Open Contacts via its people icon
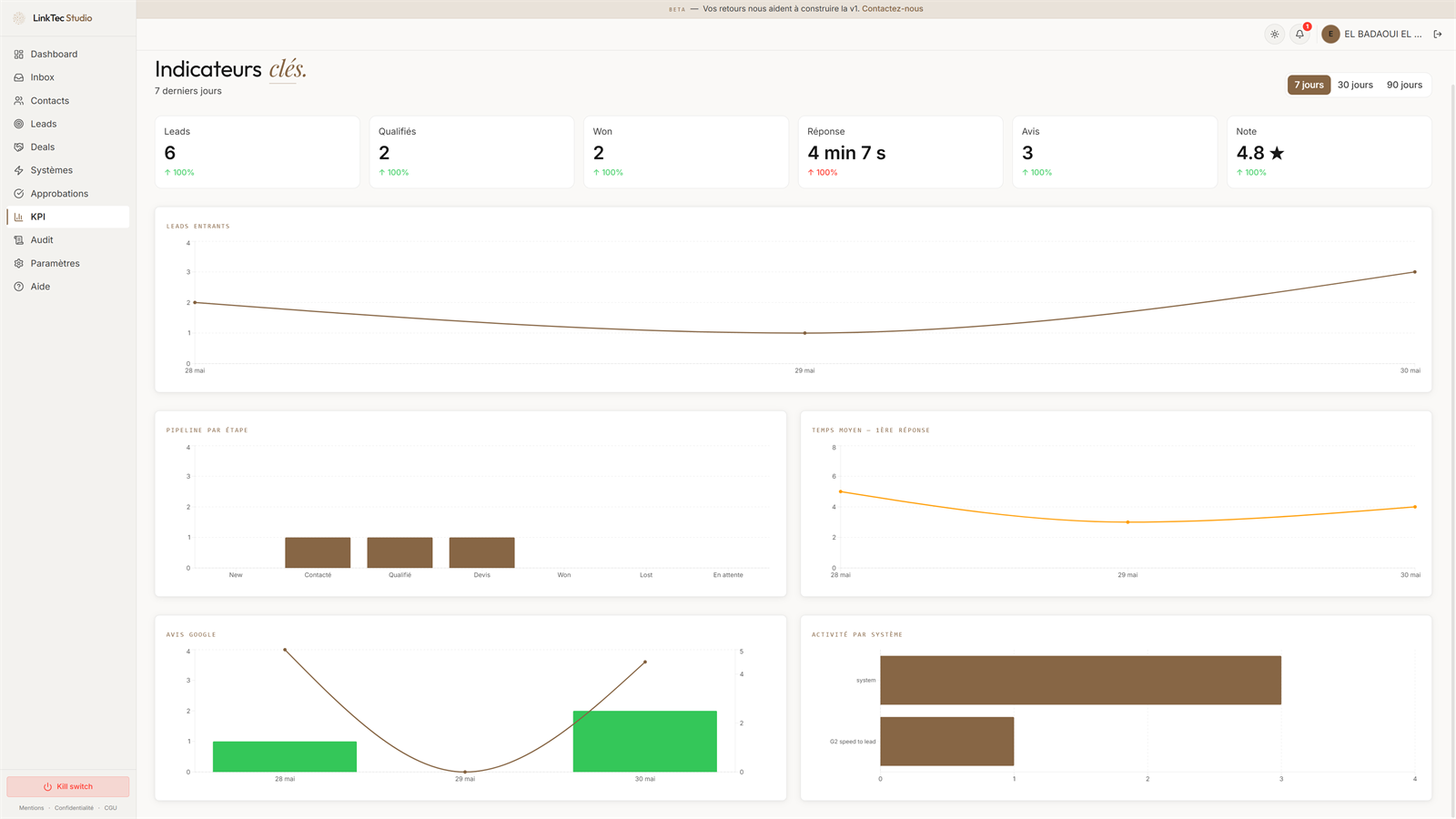 point(18,101)
